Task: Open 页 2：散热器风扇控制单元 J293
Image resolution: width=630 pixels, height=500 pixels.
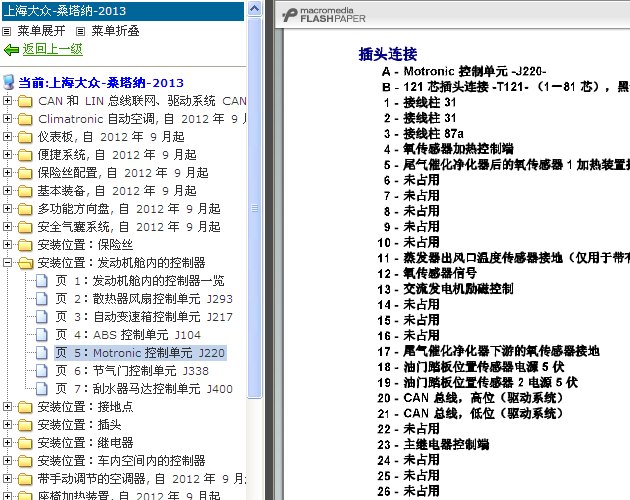Action: click(144, 299)
